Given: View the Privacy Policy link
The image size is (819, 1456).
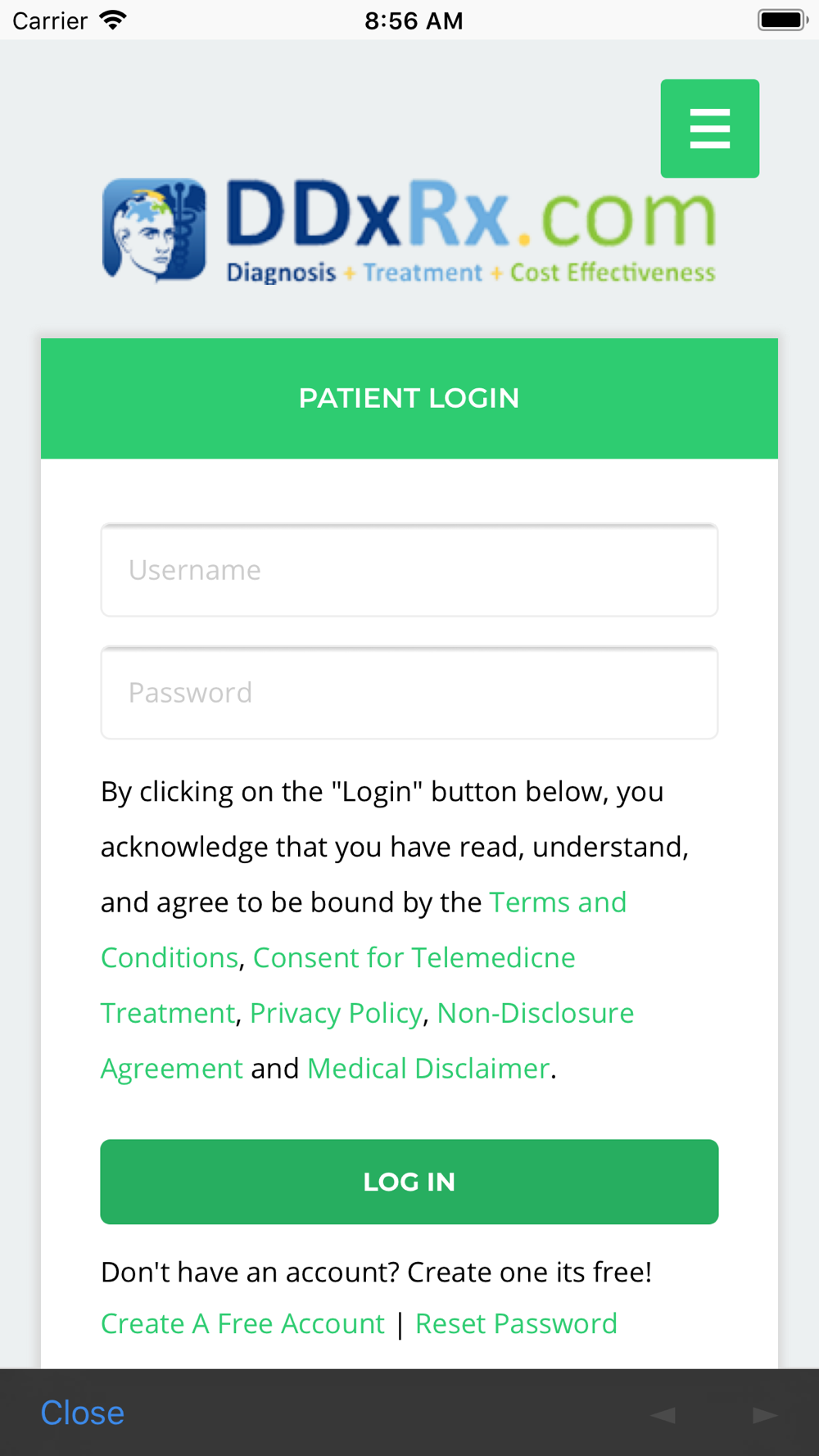Looking at the screenshot, I should 336,1014.
